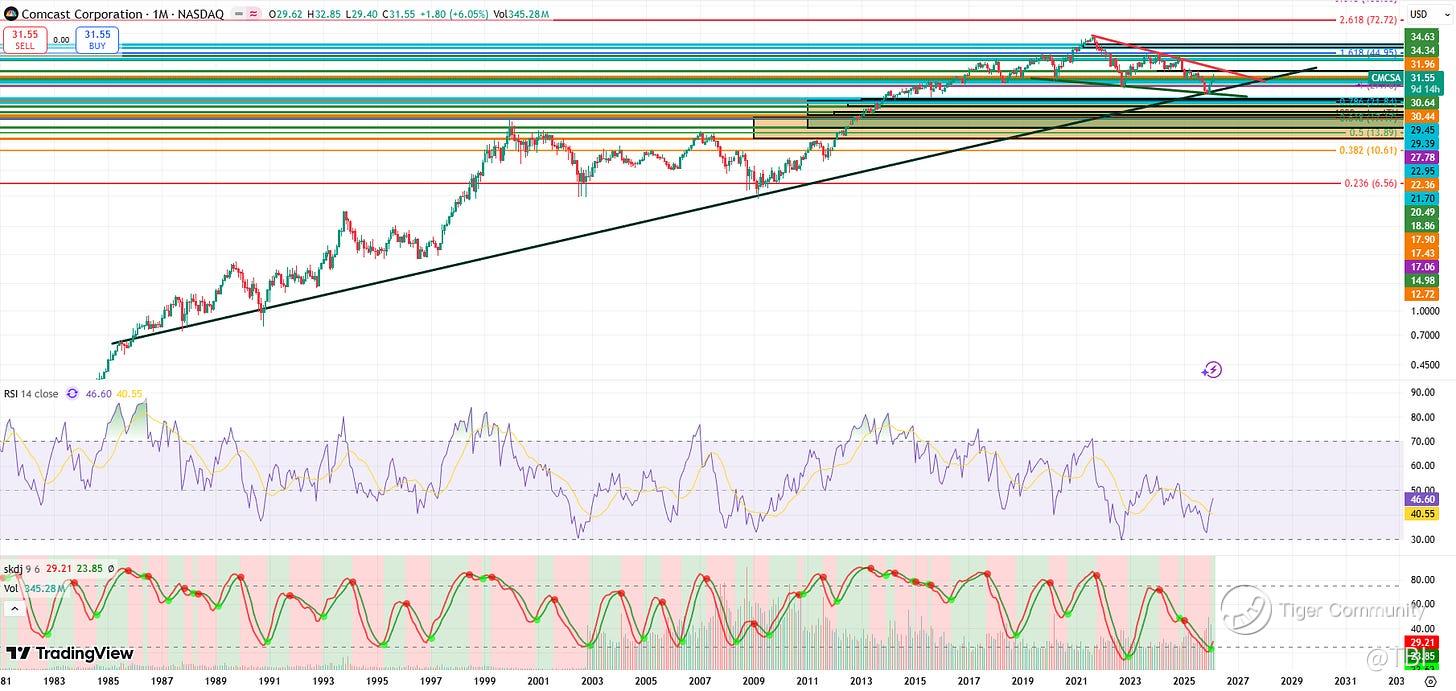The height and width of the screenshot is (691, 1456).
Task: Click the 22.36 orange price tag
Action: click(1422, 185)
